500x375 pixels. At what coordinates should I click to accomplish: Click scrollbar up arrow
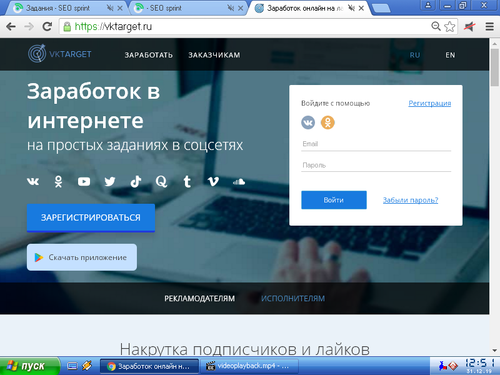tap(495, 43)
